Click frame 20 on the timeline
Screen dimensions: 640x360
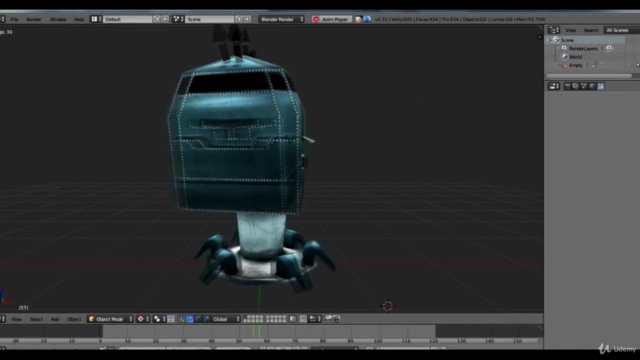(x=156, y=341)
